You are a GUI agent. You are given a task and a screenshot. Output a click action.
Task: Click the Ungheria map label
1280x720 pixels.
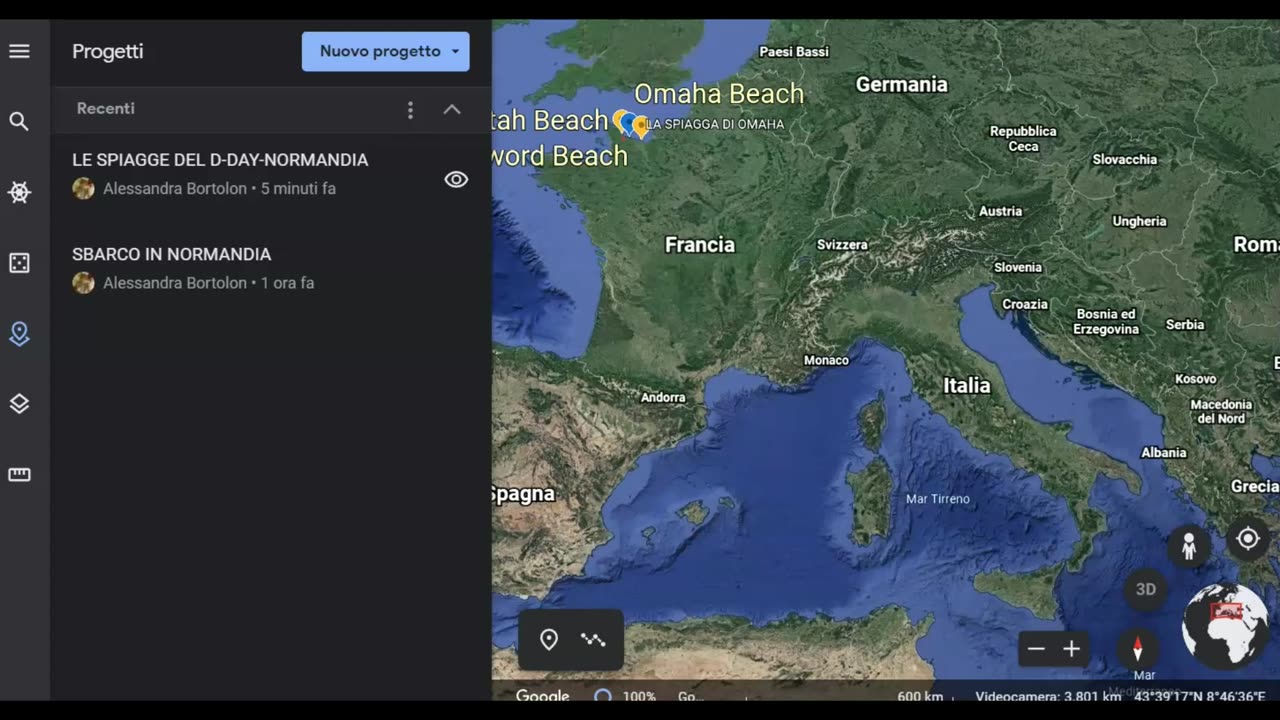[1140, 222]
